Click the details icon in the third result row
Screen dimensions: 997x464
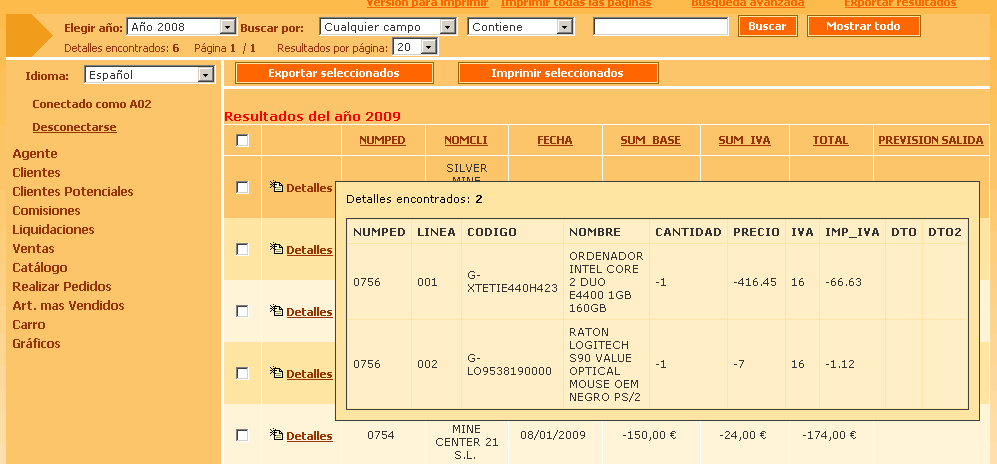tap(277, 312)
